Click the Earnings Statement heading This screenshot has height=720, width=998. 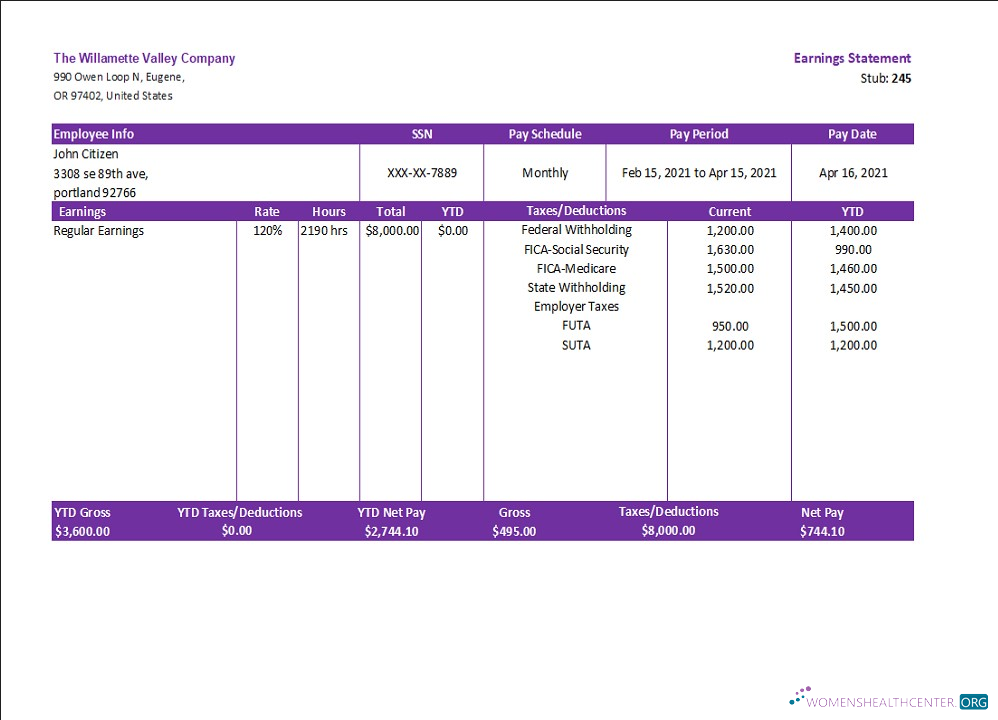852,58
